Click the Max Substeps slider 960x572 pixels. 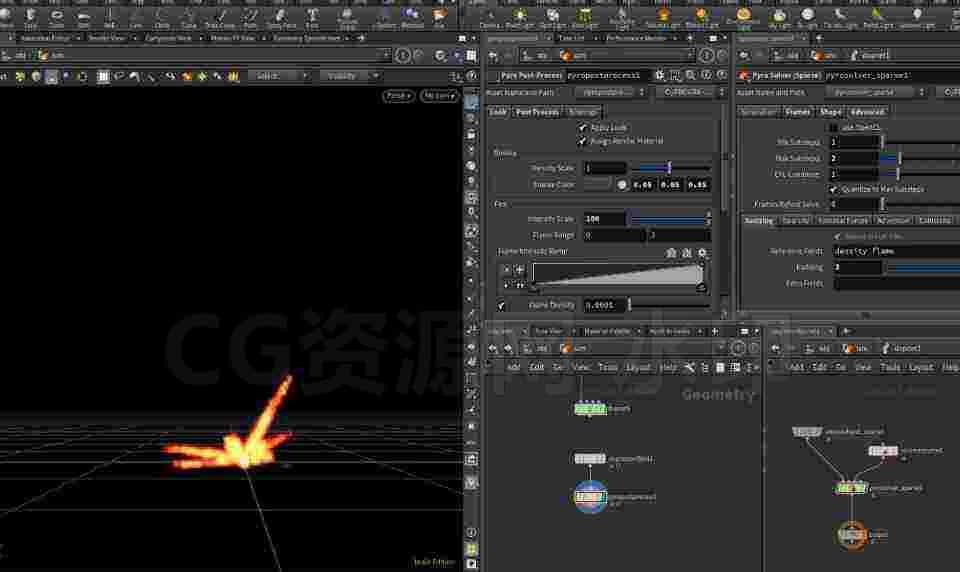pyautogui.click(x=921, y=158)
